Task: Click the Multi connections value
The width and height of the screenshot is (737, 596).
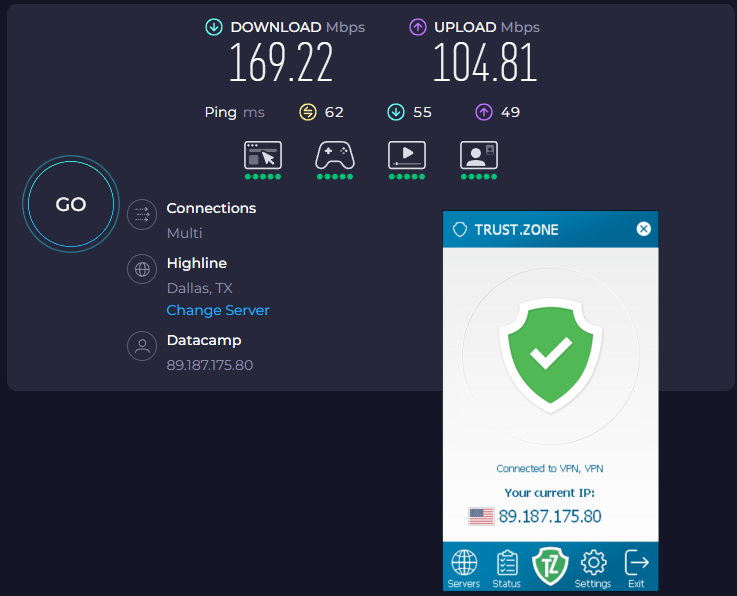Action: pos(185,233)
